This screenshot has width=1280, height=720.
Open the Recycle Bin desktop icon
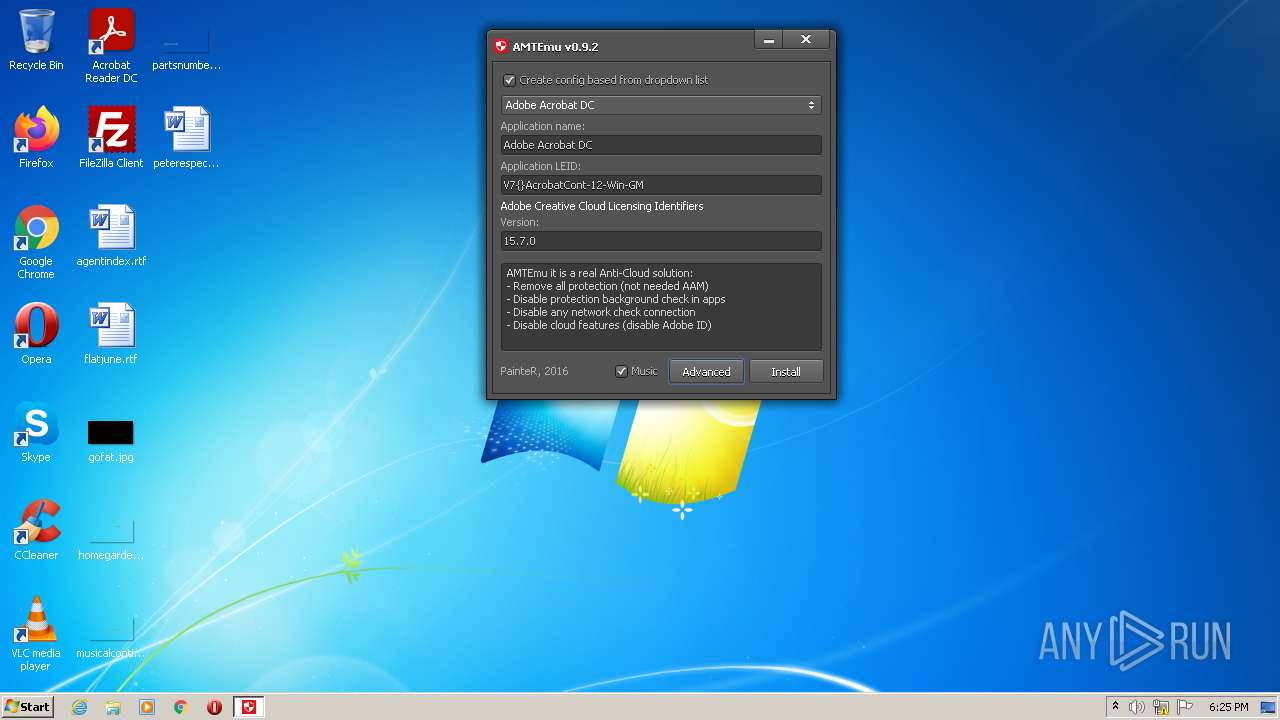click(x=36, y=40)
